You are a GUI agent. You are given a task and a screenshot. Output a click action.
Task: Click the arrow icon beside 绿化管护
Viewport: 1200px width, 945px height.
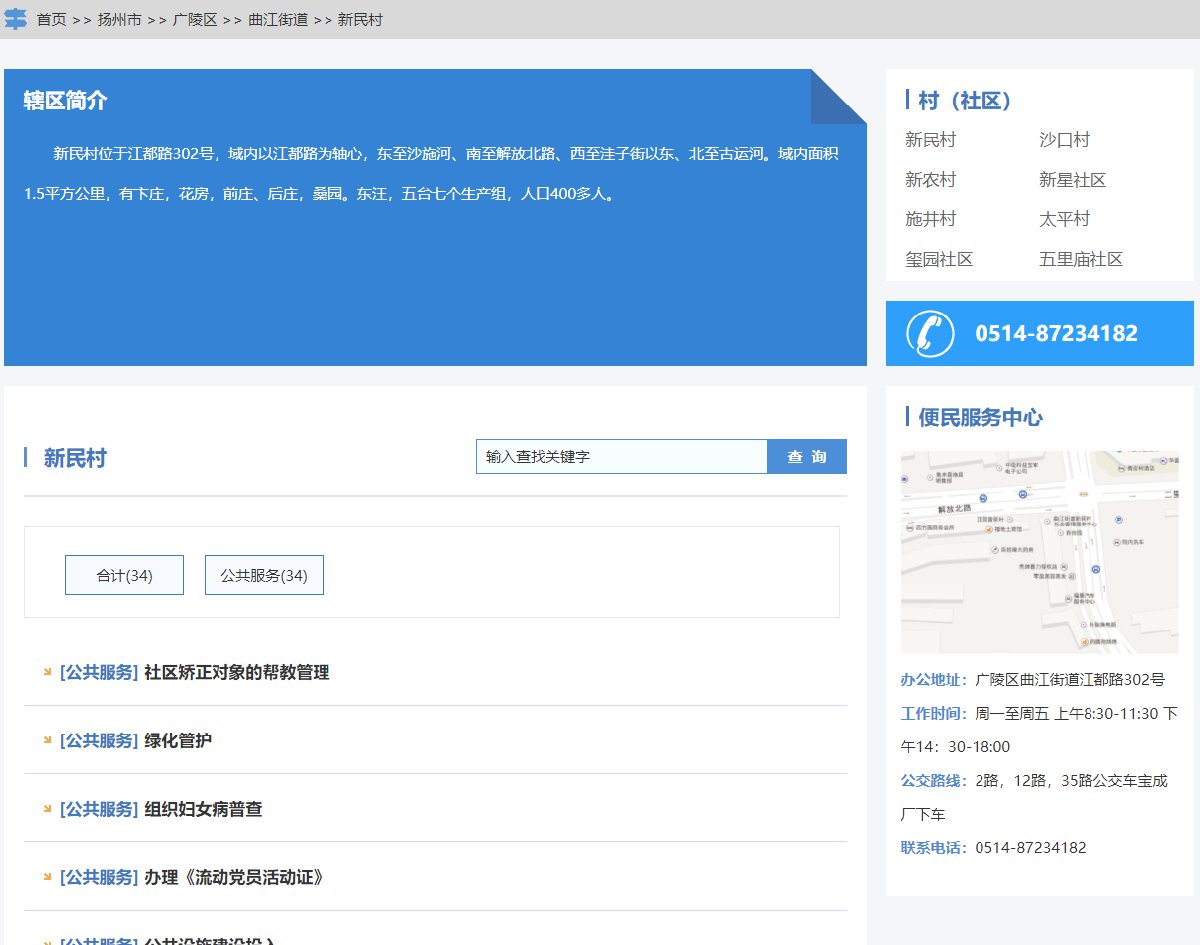[x=47, y=740]
